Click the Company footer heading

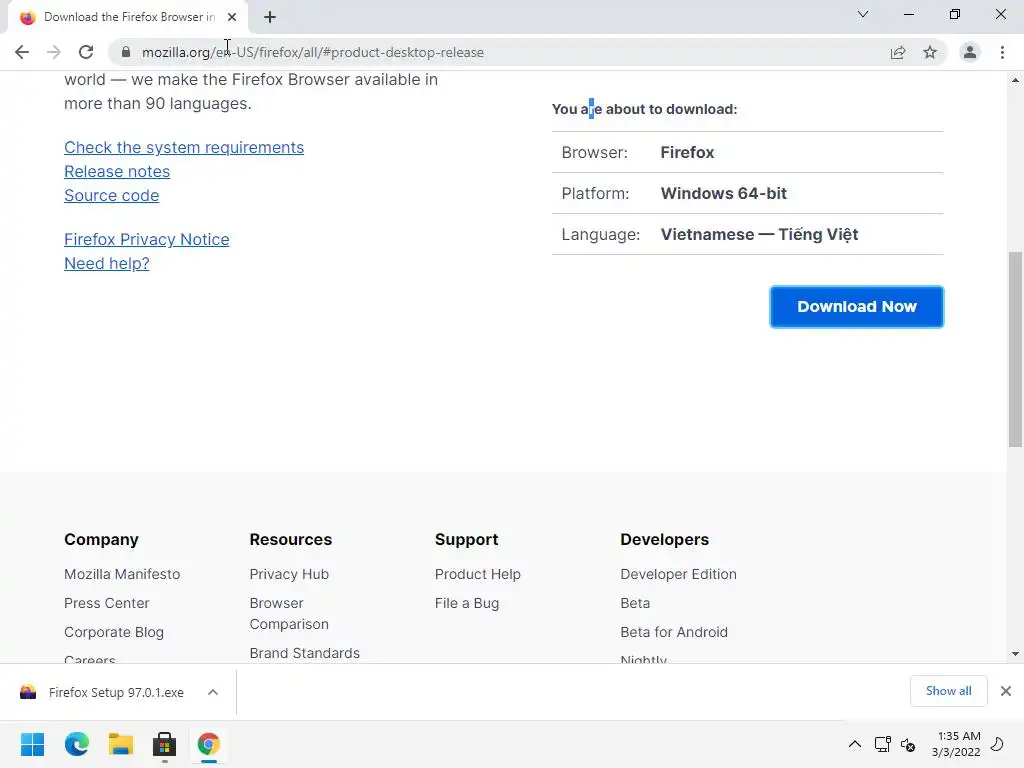coord(101,539)
